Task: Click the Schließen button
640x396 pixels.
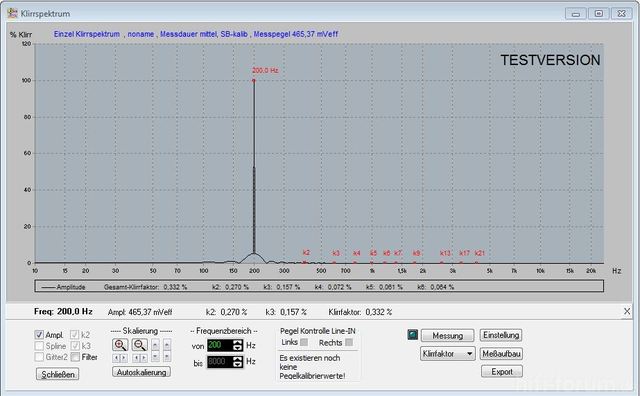Action: click(x=58, y=374)
